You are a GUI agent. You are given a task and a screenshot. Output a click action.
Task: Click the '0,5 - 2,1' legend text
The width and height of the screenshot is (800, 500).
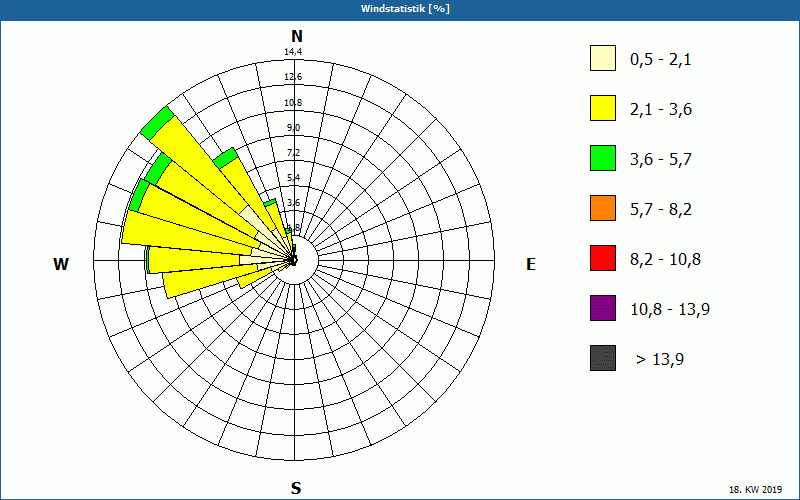(x=661, y=60)
